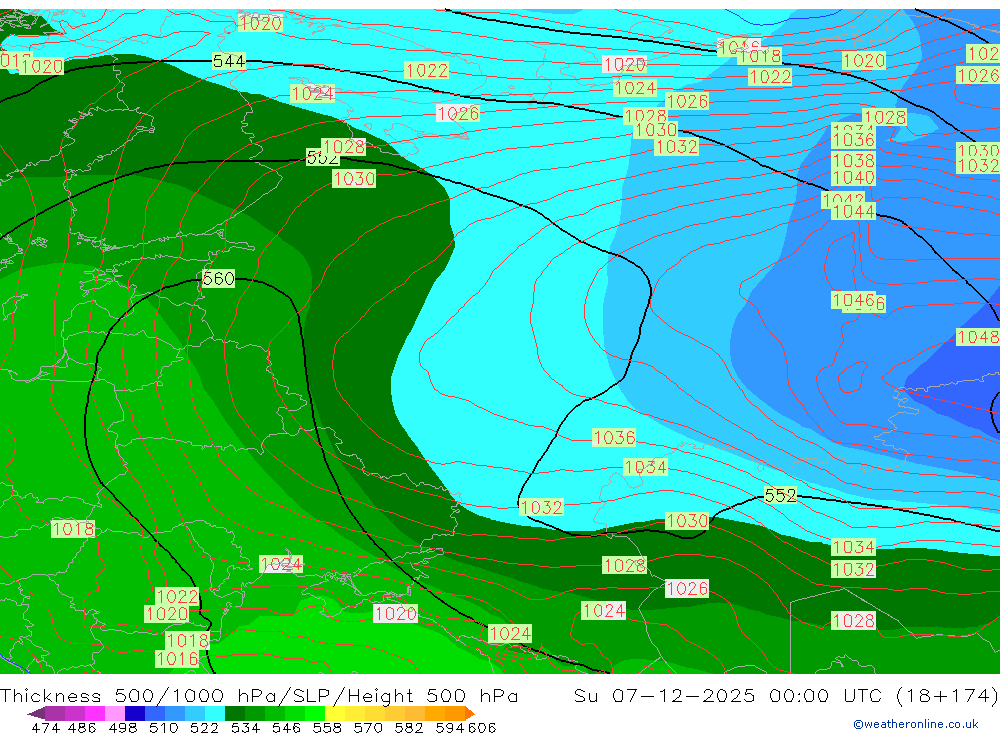Click the forecast date 'Su 07-12-2025 00:00 UTC'

point(727,695)
